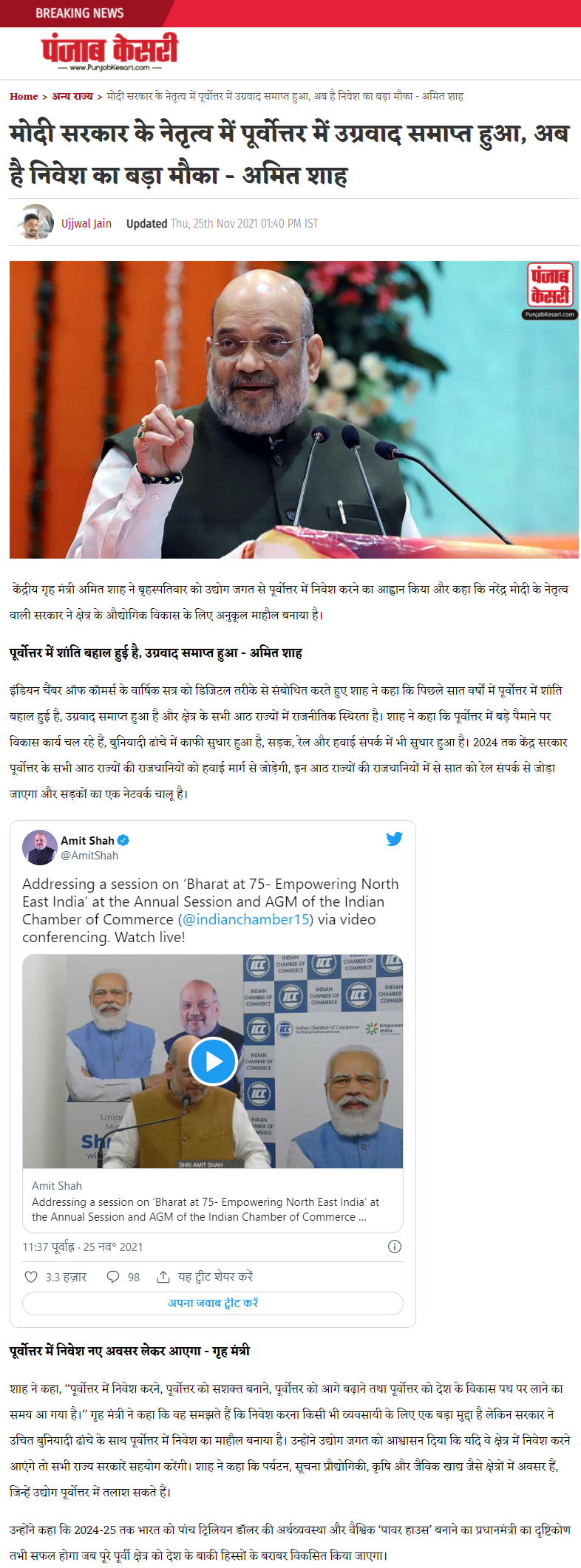
Task: Click the BREAKING NEWS banner tab
Action: tap(80, 13)
